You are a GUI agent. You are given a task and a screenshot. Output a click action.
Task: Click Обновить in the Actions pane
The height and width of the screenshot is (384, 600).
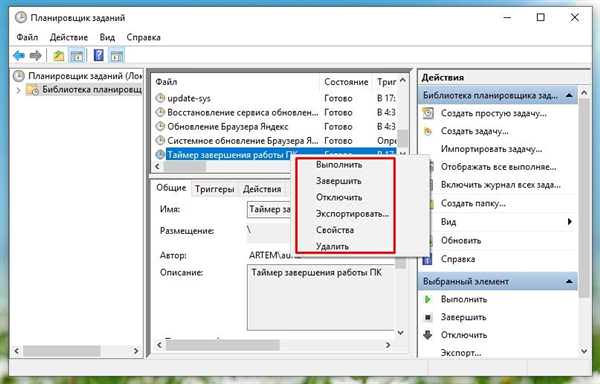461,241
